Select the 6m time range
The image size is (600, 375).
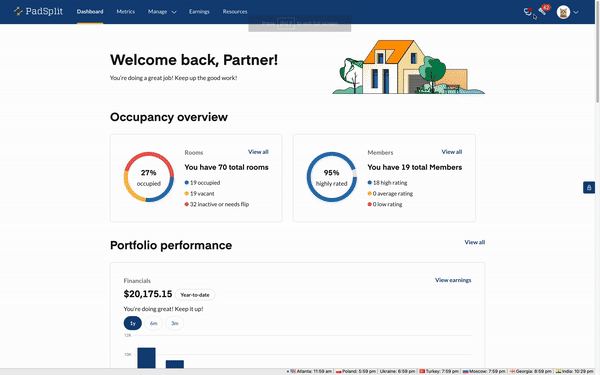(153, 323)
